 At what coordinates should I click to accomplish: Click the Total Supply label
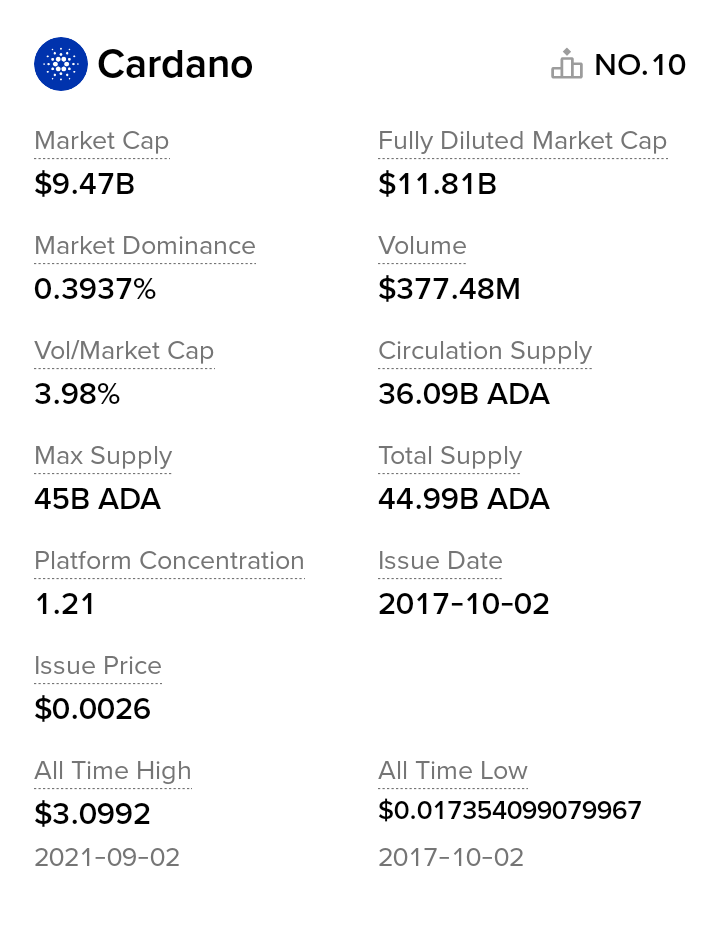click(450, 456)
